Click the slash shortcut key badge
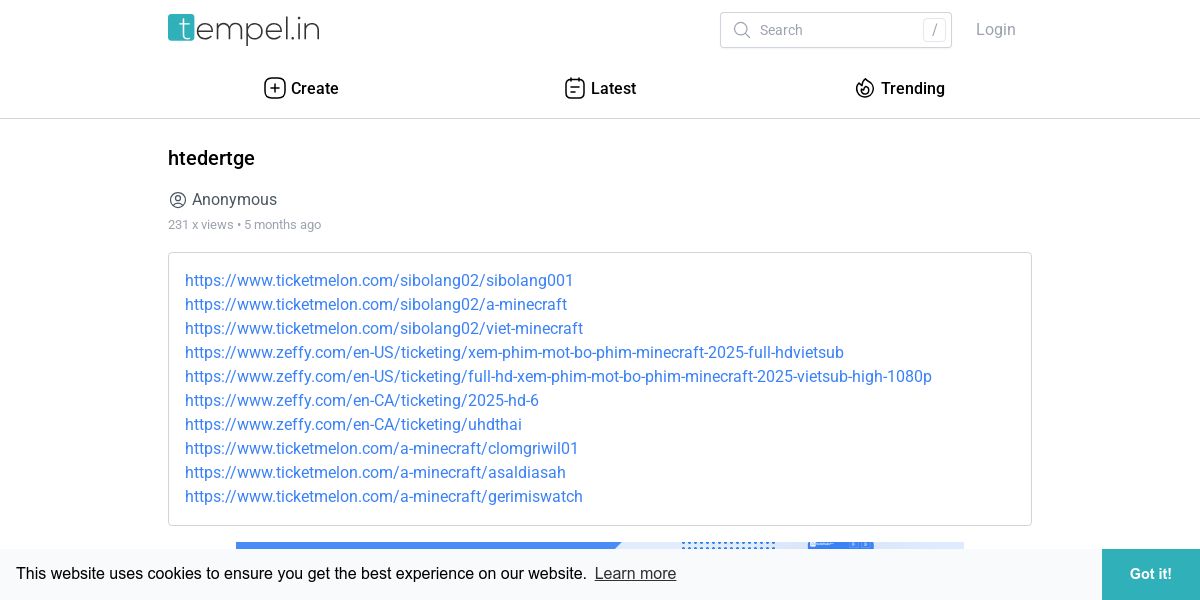The height and width of the screenshot is (600, 1200). (934, 30)
